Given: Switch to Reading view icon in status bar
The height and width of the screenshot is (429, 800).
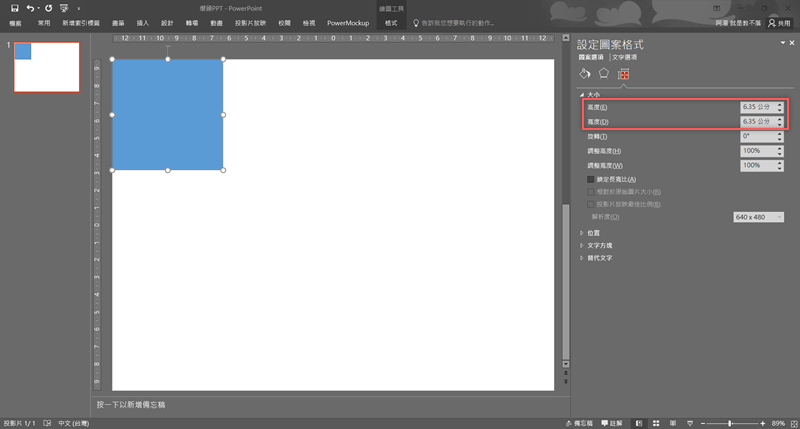Looking at the screenshot, I should (674, 423).
